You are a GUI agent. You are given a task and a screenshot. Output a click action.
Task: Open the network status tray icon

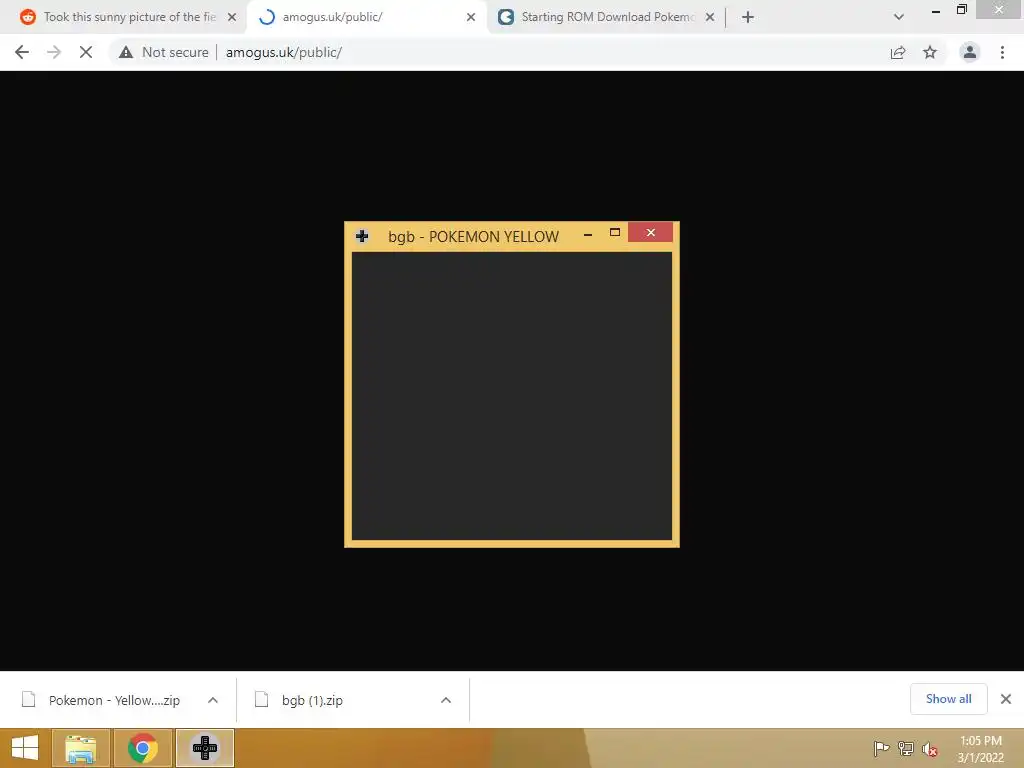pyautogui.click(x=906, y=748)
